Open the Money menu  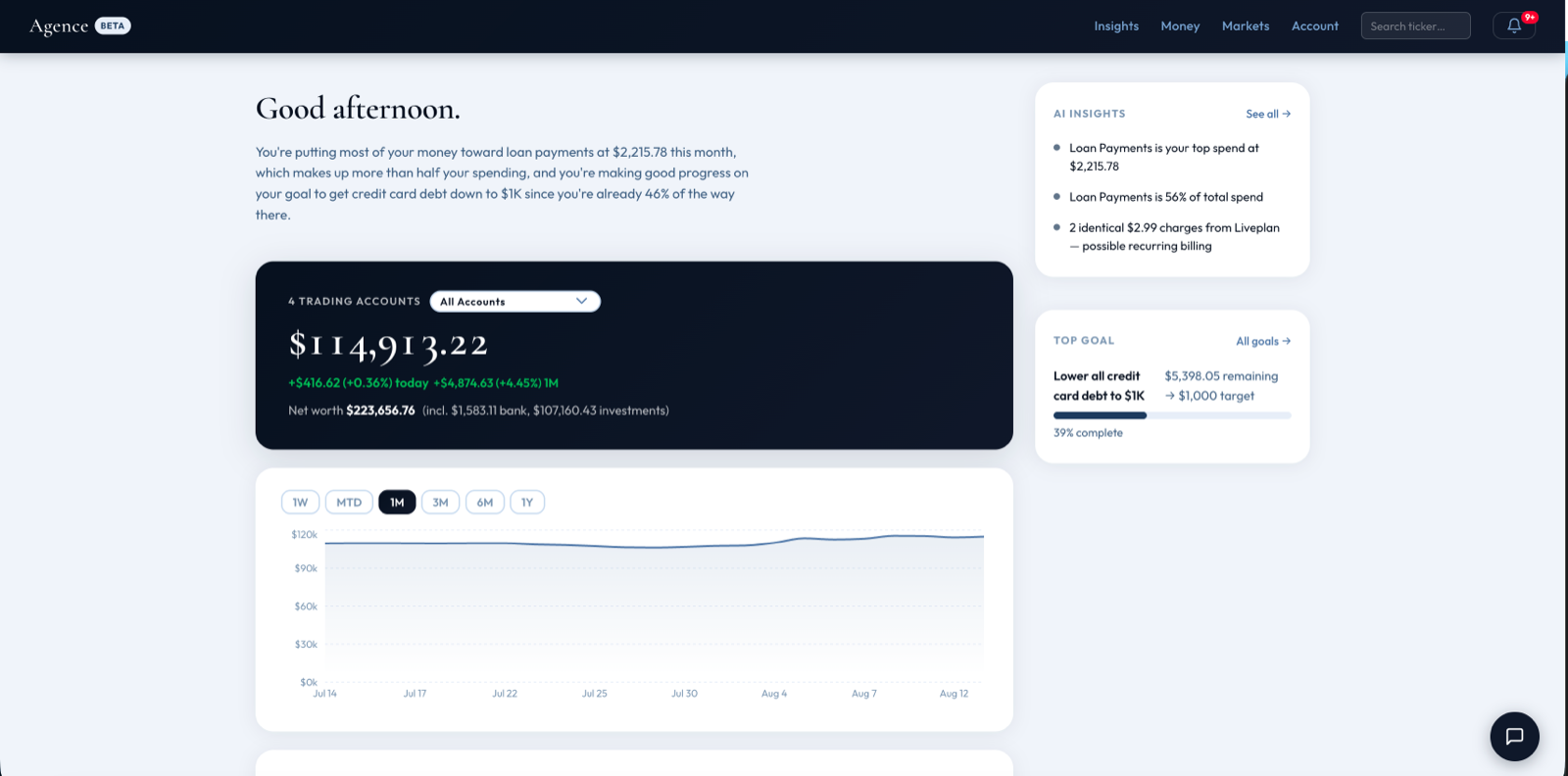(x=1180, y=26)
